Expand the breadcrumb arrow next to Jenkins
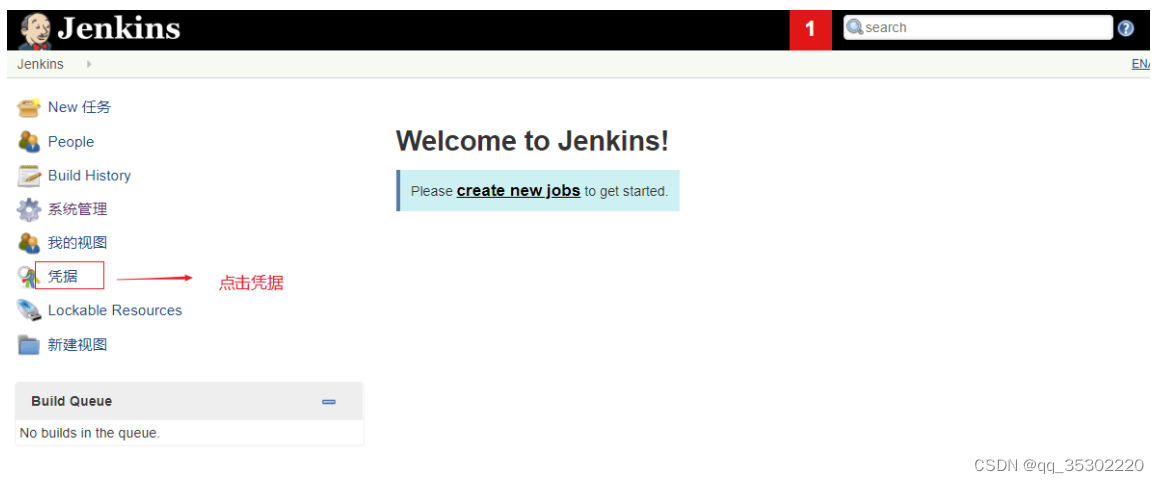1159x483 pixels. 89,64
